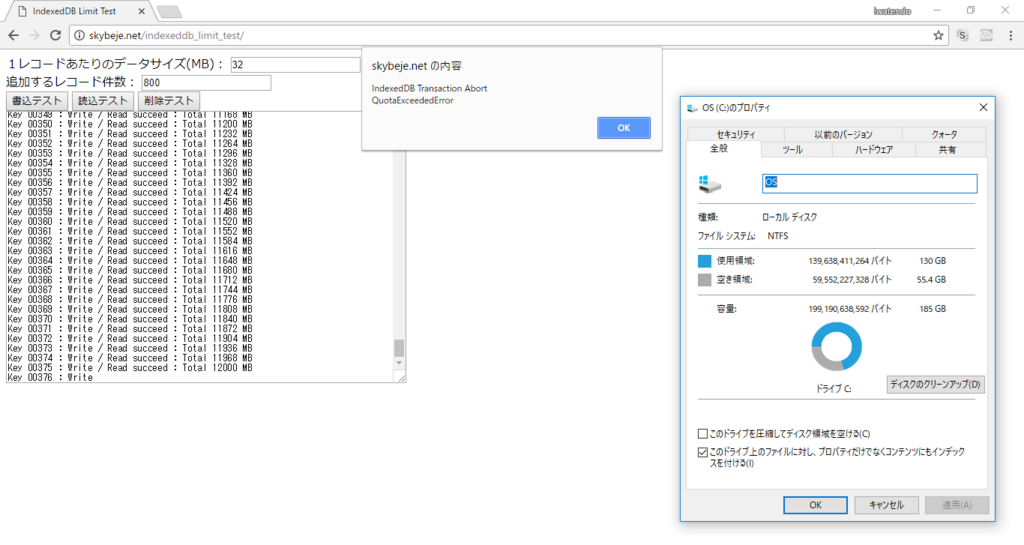1024x545 pixels.
Task: Close the OS (C:) properties dialog
Action: pyautogui.click(x=983, y=107)
